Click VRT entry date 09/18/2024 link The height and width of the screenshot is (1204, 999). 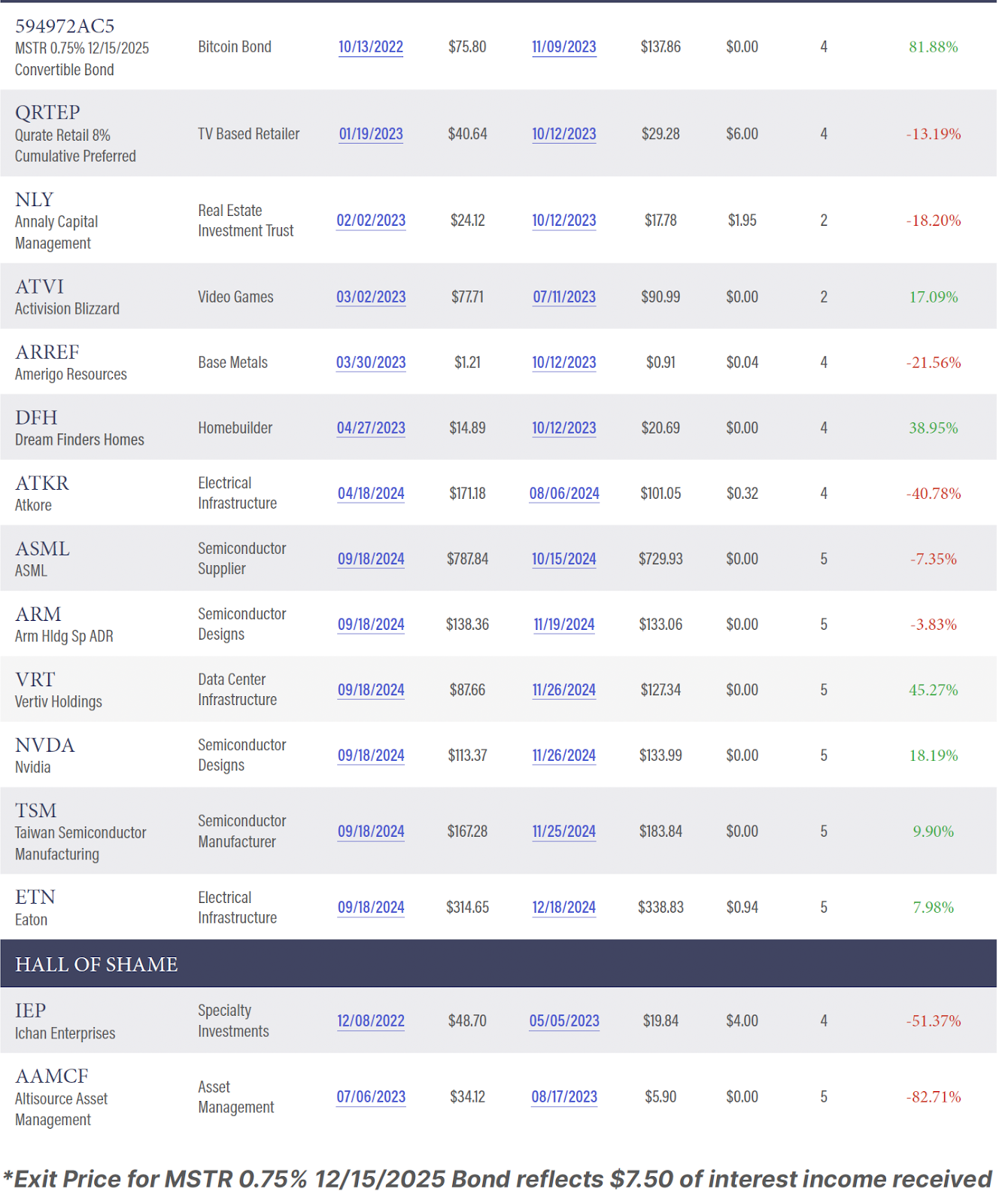pyautogui.click(x=371, y=690)
